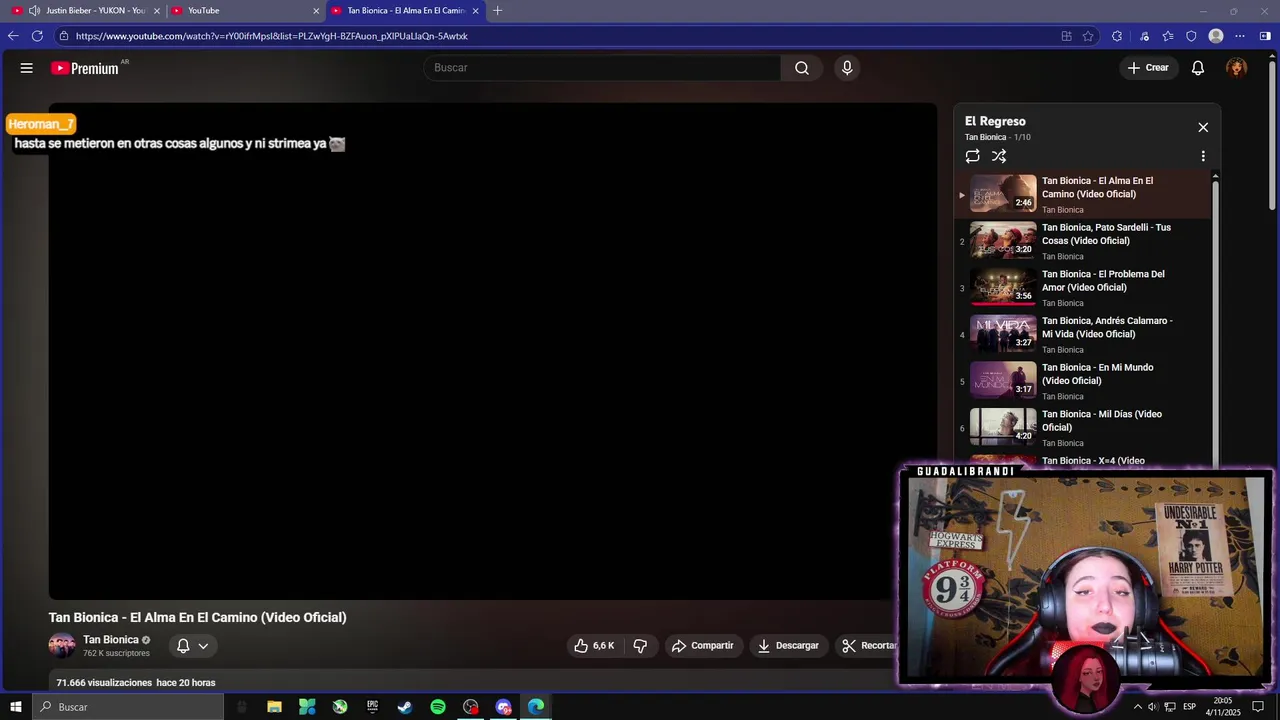Open File Explorer from the taskbar
1280x720 pixels.
click(x=274, y=707)
